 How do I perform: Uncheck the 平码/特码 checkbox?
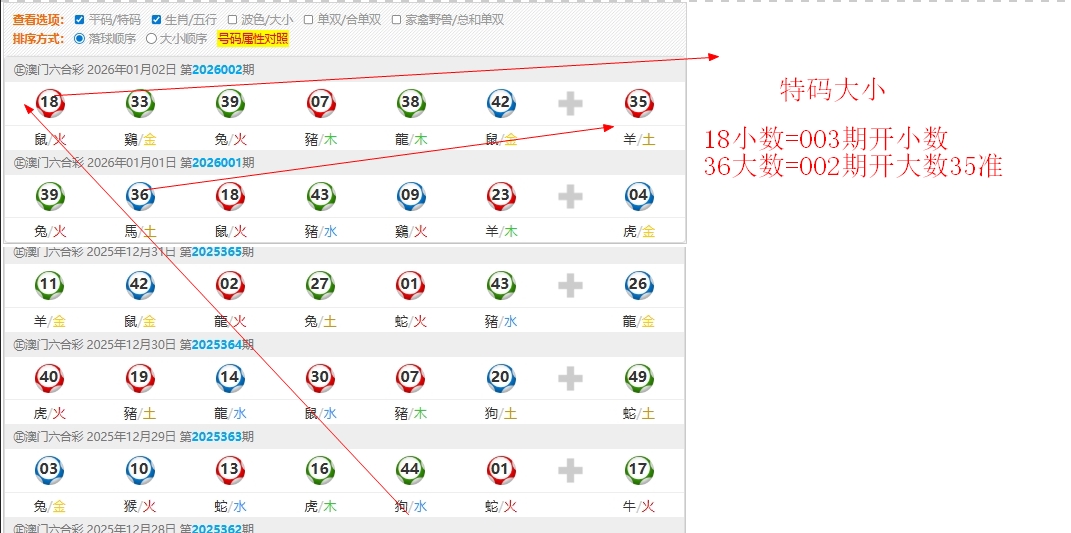tap(80, 19)
